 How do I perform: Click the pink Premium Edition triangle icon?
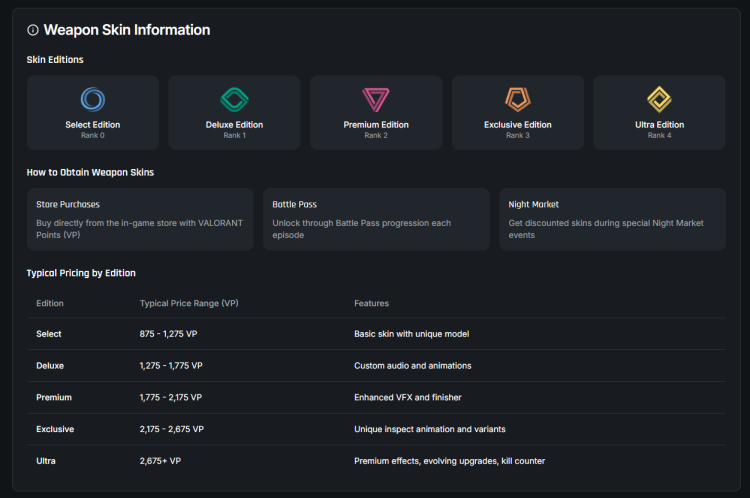tap(376, 99)
